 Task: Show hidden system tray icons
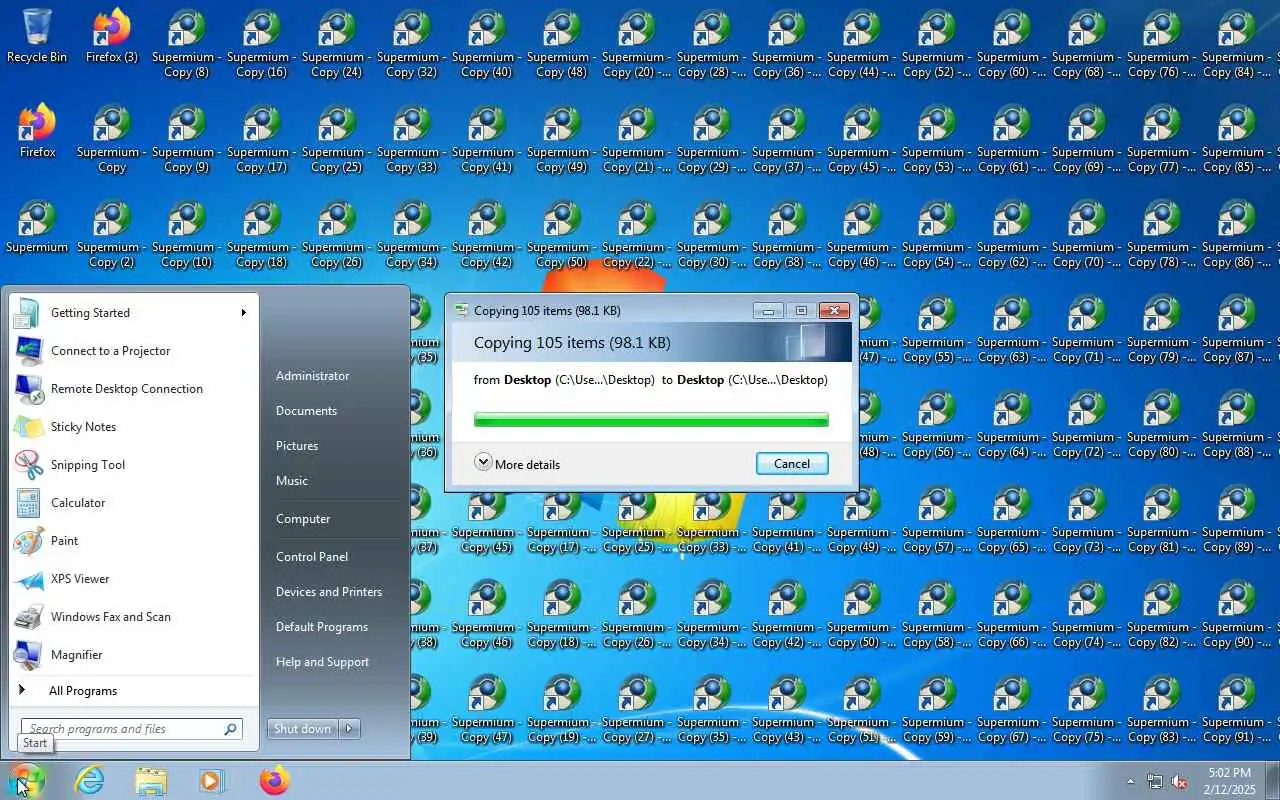[1130, 781]
